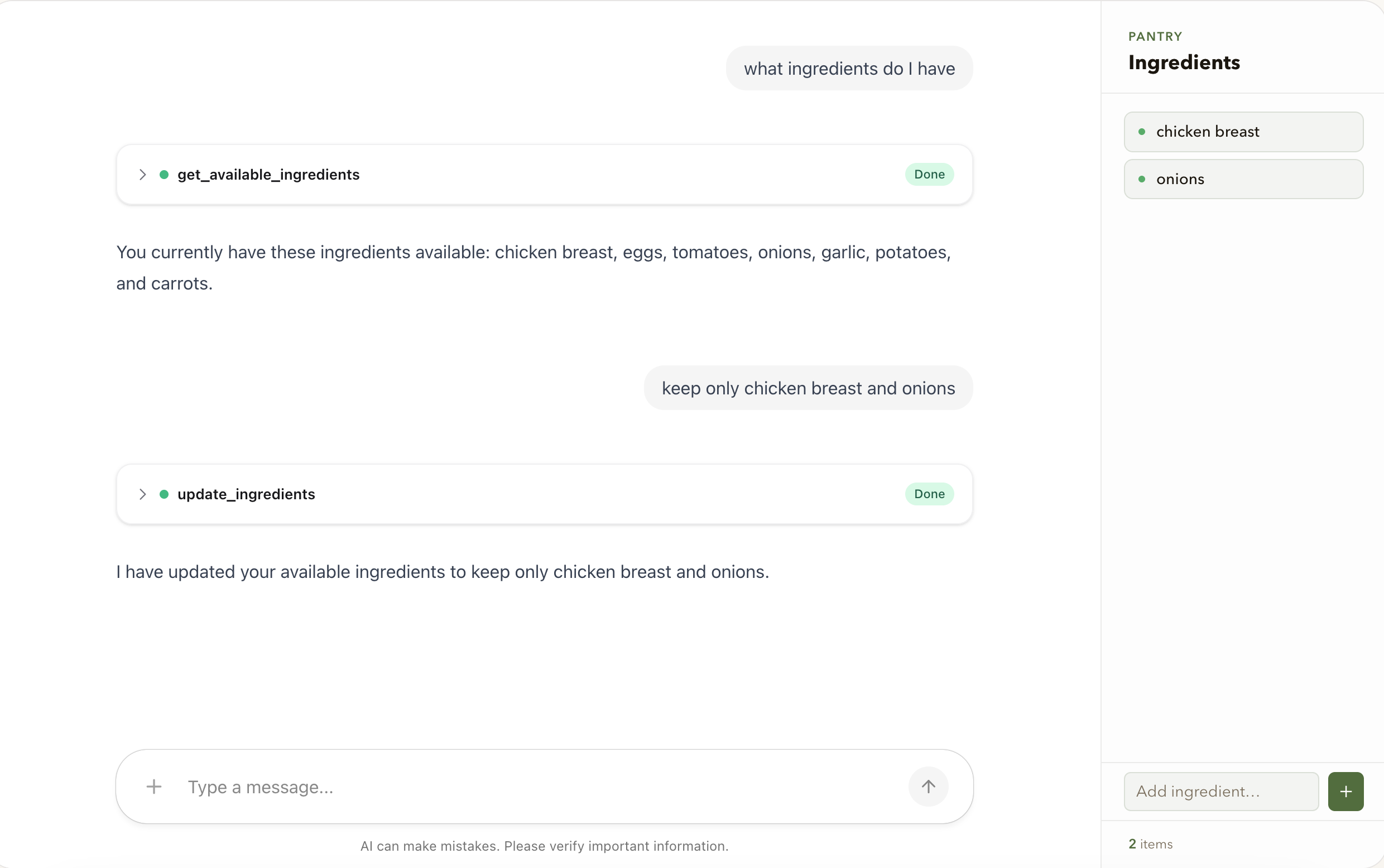
Task: Click the send message arrow button
Action: pyautogui.click(x=928, y=787)
